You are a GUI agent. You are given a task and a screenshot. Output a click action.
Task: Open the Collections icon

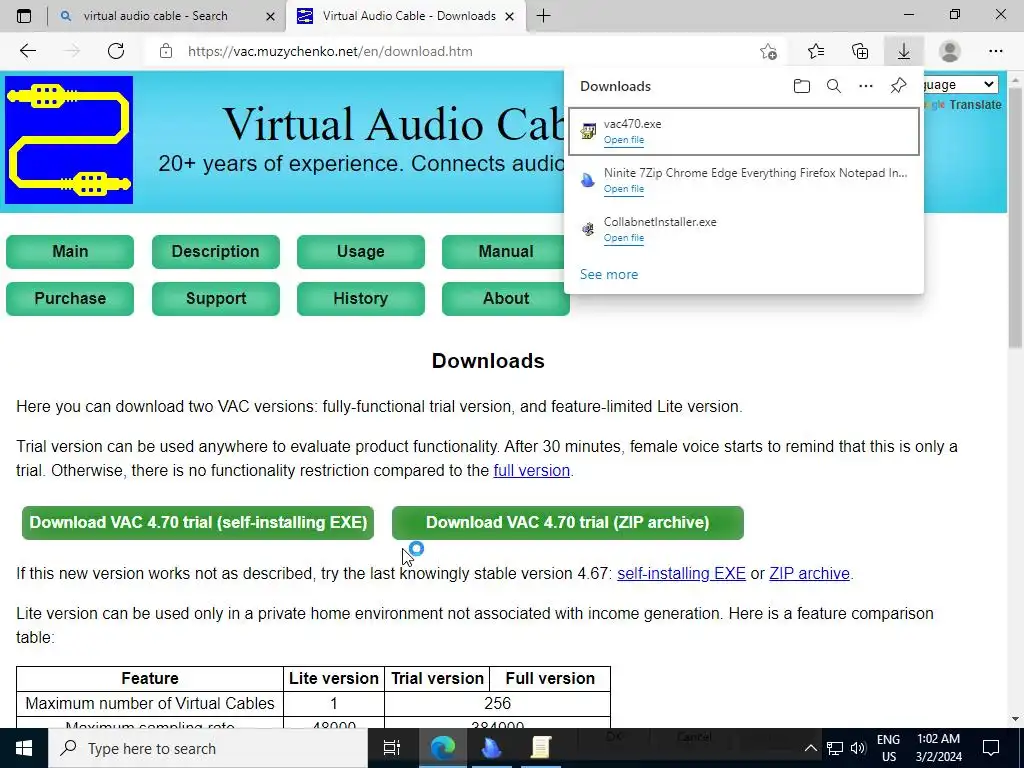860,51
